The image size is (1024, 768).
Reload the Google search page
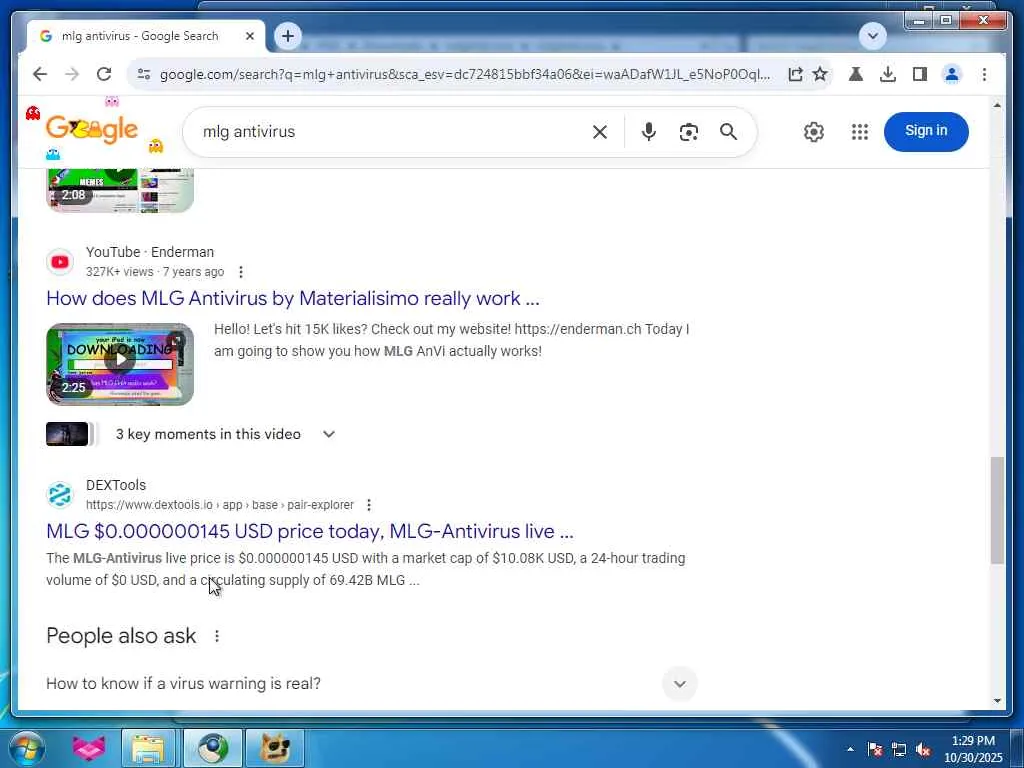tap(104, 74)
